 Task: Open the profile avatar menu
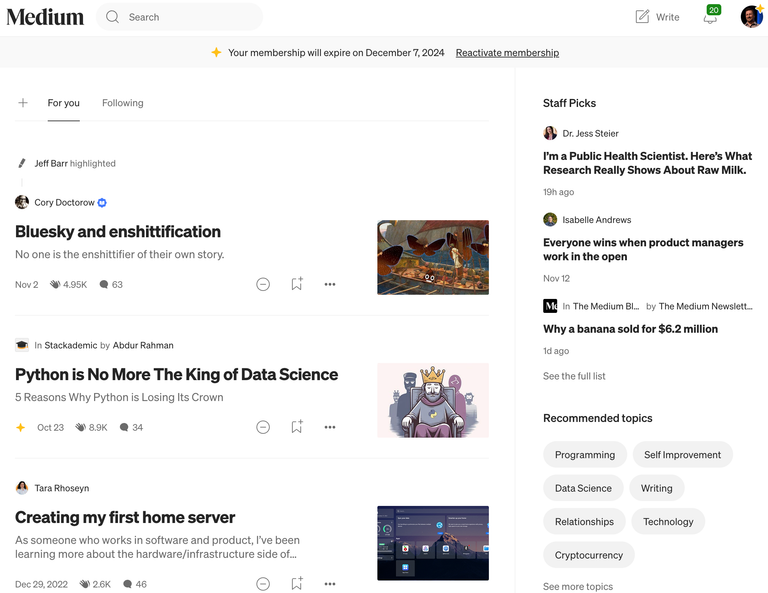[751, 17]
